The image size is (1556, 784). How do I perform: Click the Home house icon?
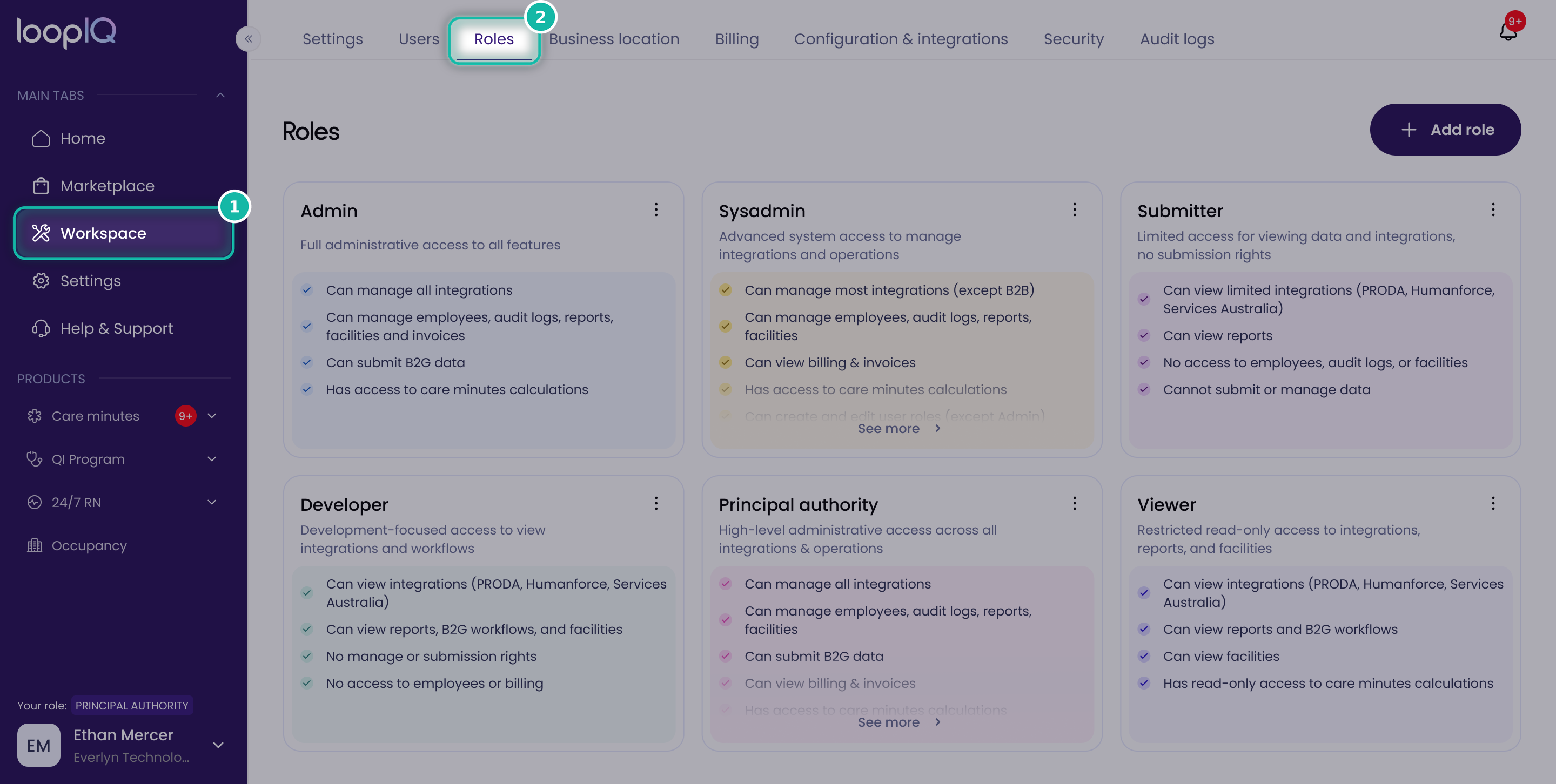[41, 138]
